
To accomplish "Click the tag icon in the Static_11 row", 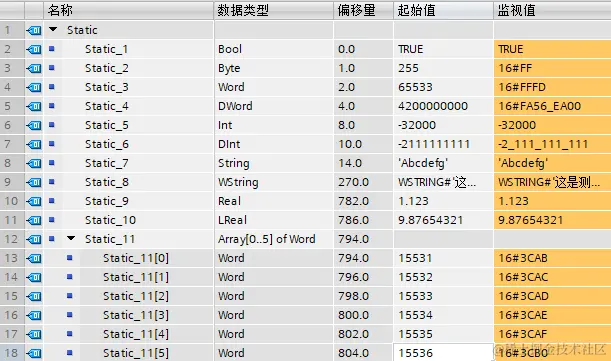I will [34, 239].
